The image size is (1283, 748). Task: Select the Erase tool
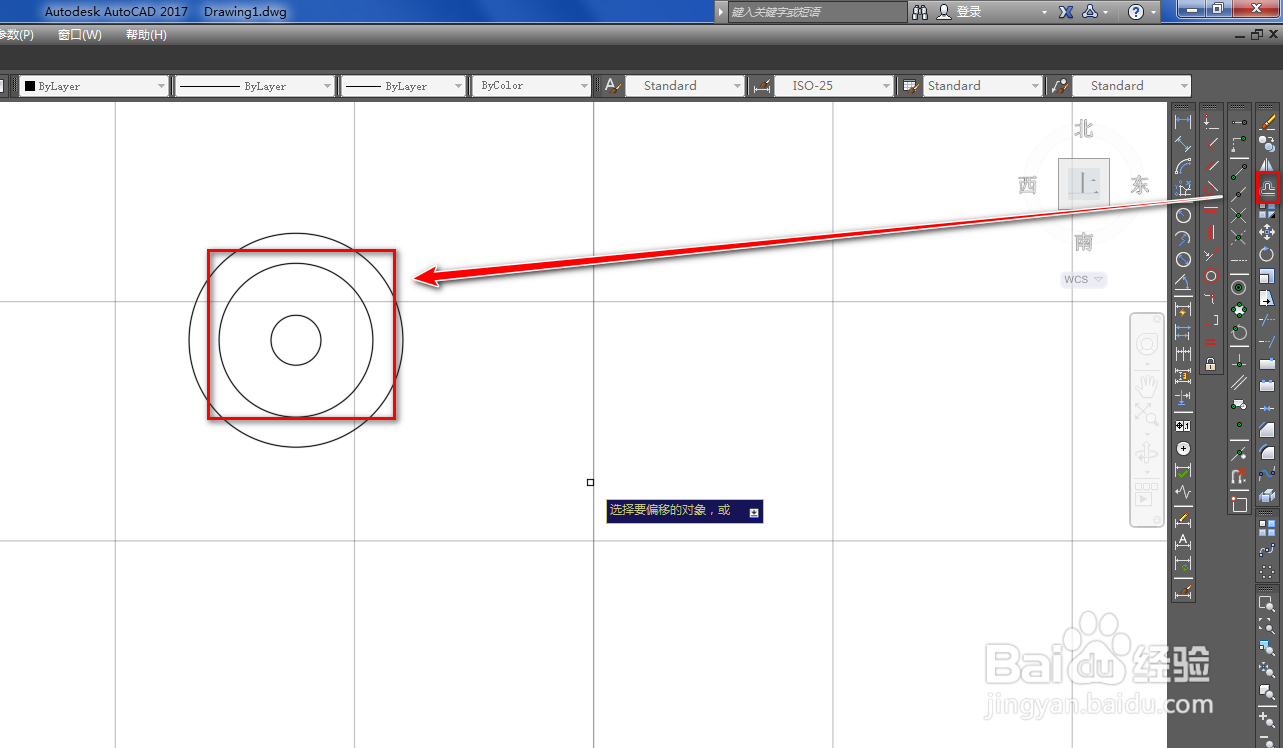(x=1267, y=121)
